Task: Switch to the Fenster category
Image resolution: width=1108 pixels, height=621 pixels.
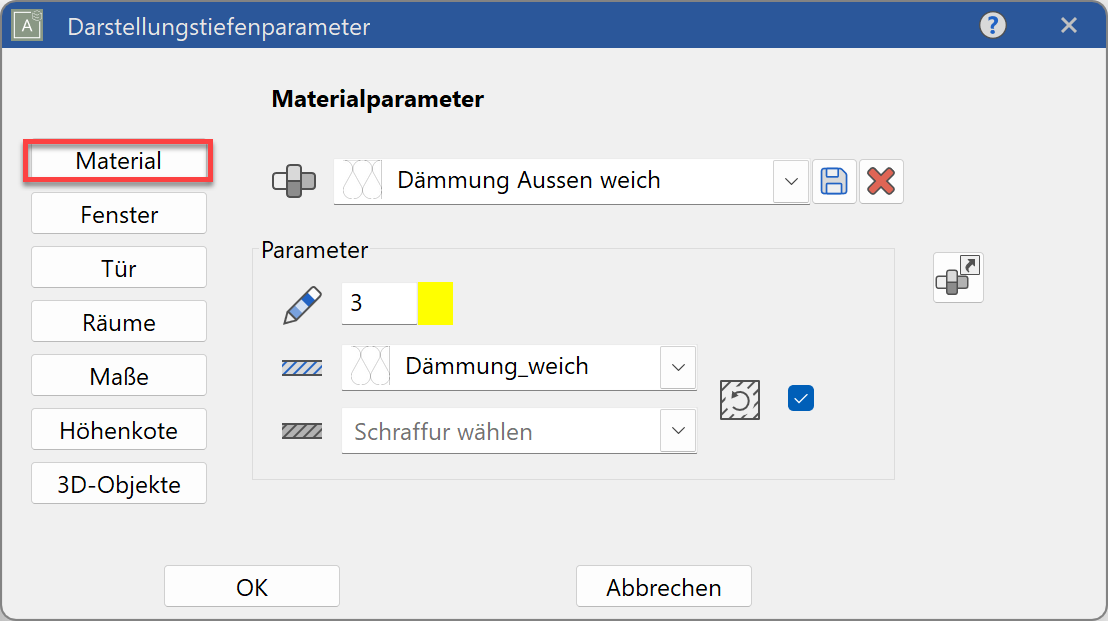Action: point(118,213)
